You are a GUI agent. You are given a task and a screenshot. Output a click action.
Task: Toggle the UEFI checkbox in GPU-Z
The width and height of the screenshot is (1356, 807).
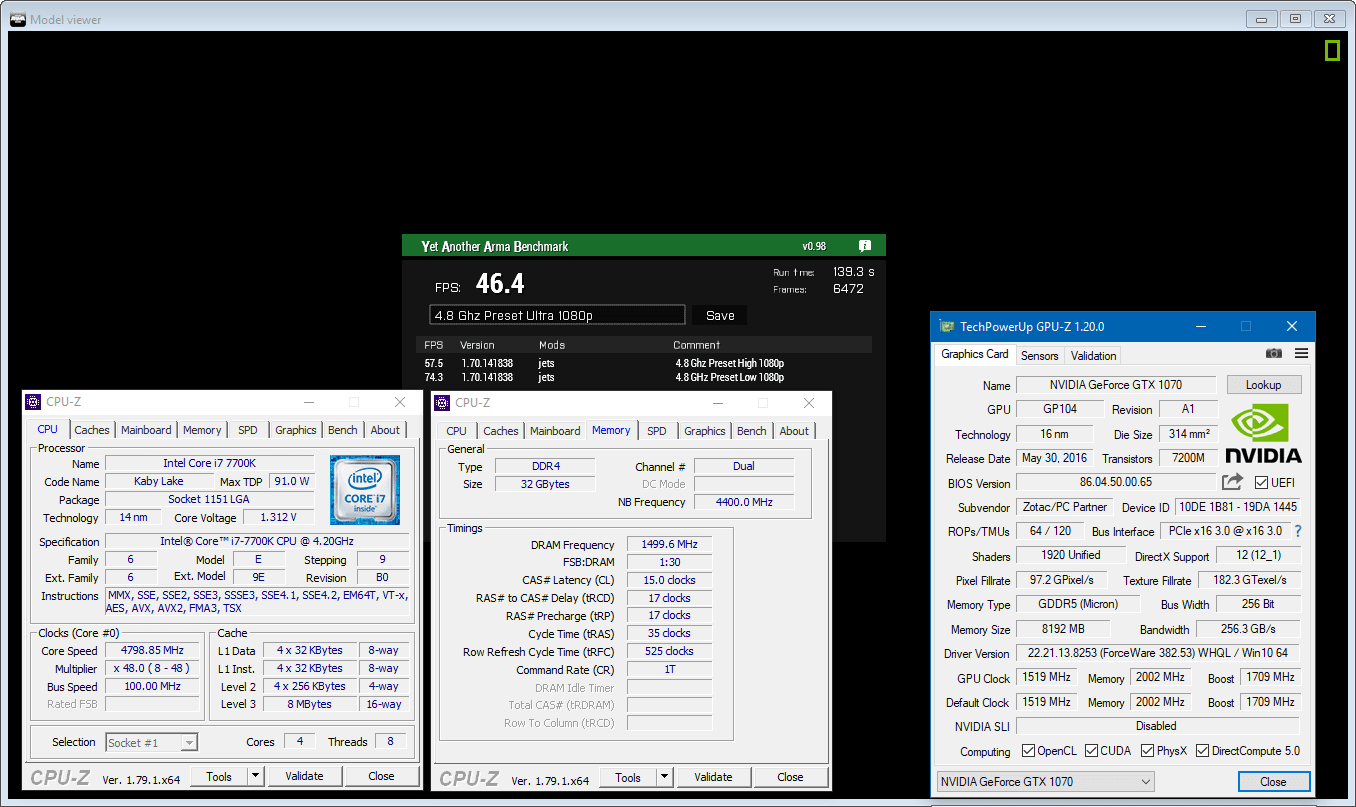click(x=1261, y=482)
